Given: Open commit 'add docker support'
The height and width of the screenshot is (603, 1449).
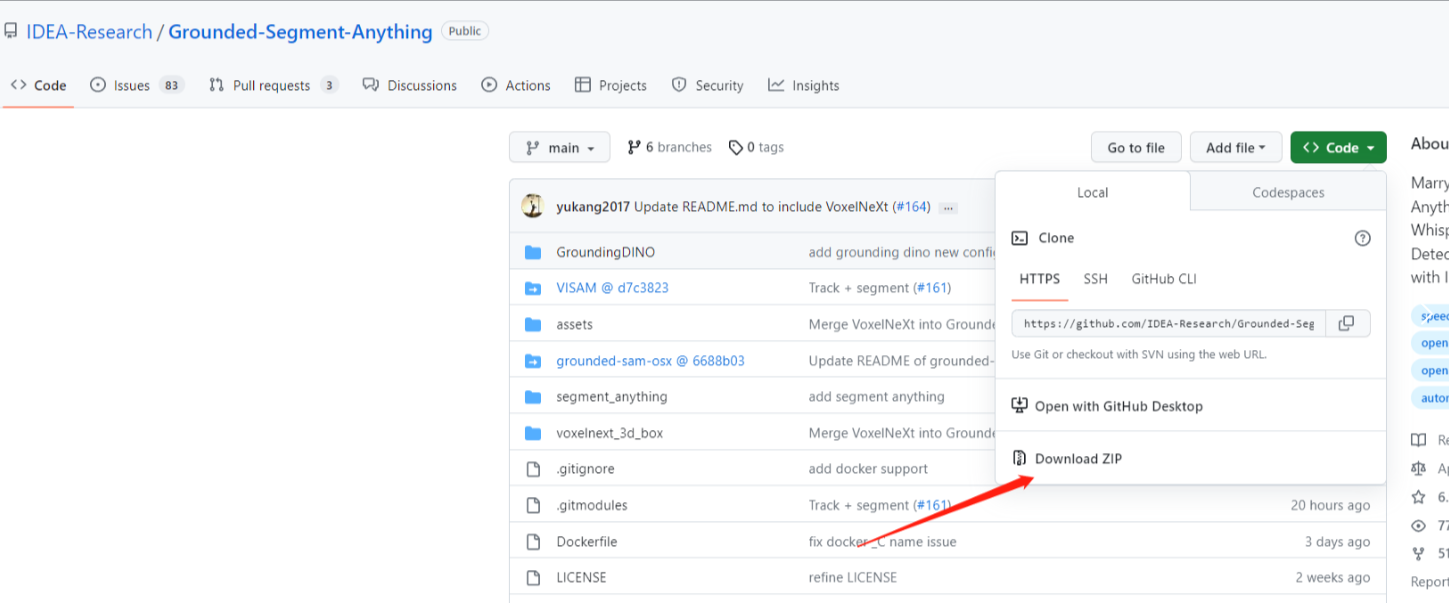Looking at the screenshot, I should click(x=868, y=469).
